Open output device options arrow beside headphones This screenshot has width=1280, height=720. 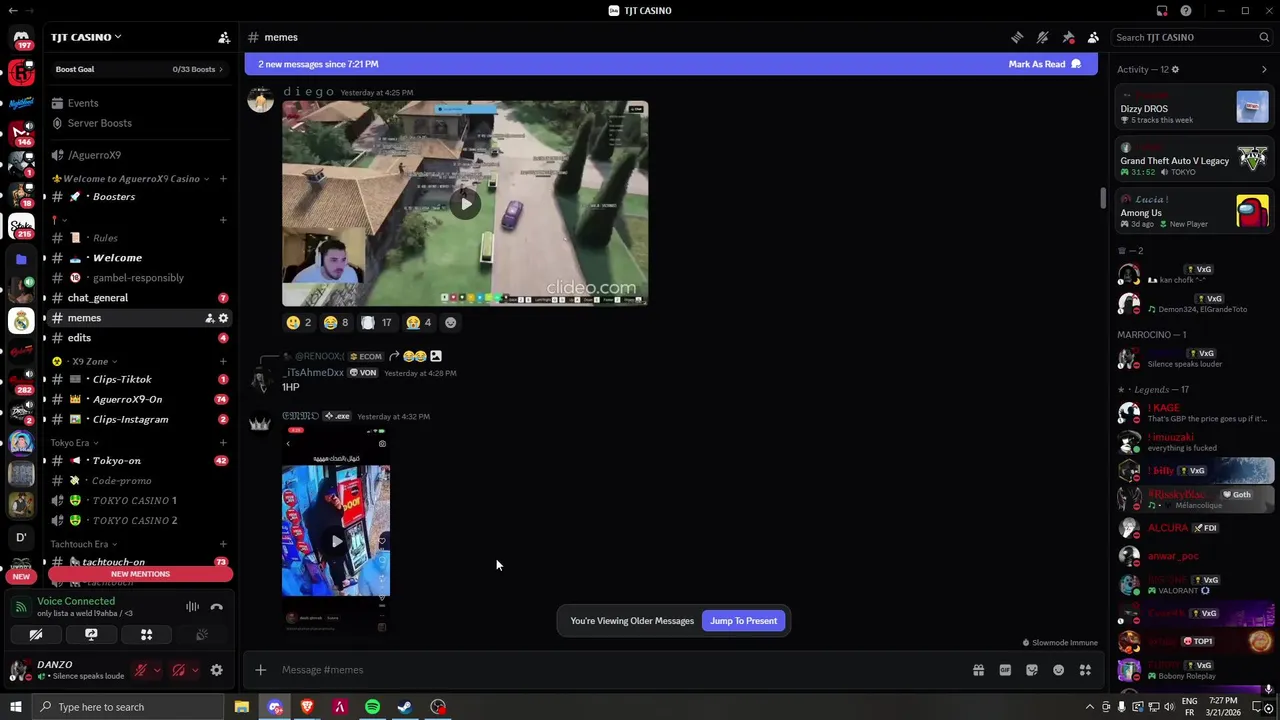point(195,670)
